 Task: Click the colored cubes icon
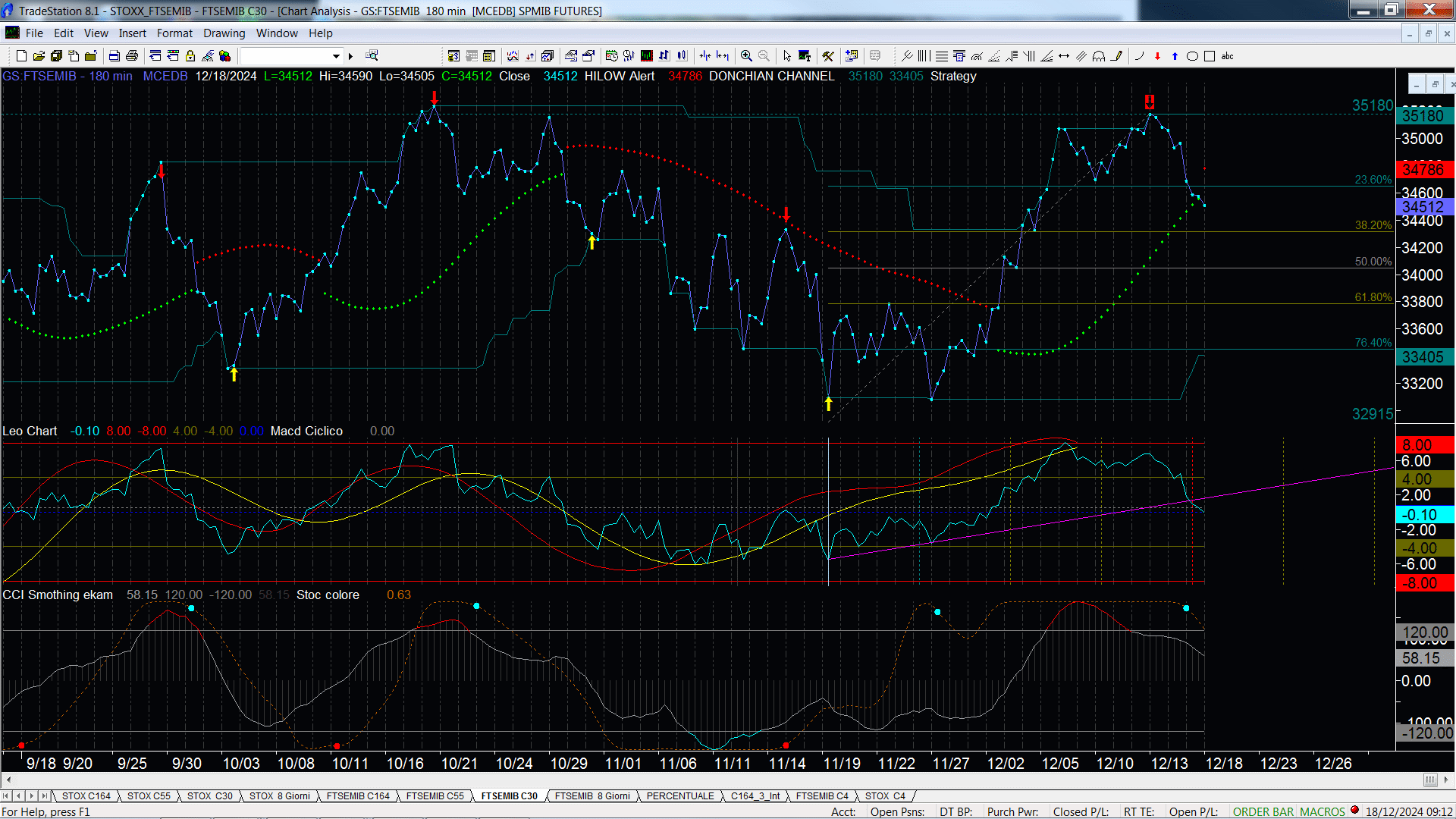pos(224,55)
